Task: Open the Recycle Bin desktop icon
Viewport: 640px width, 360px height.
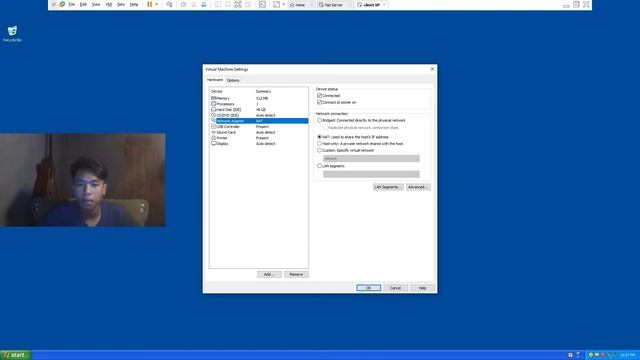Action: [12, 34]
